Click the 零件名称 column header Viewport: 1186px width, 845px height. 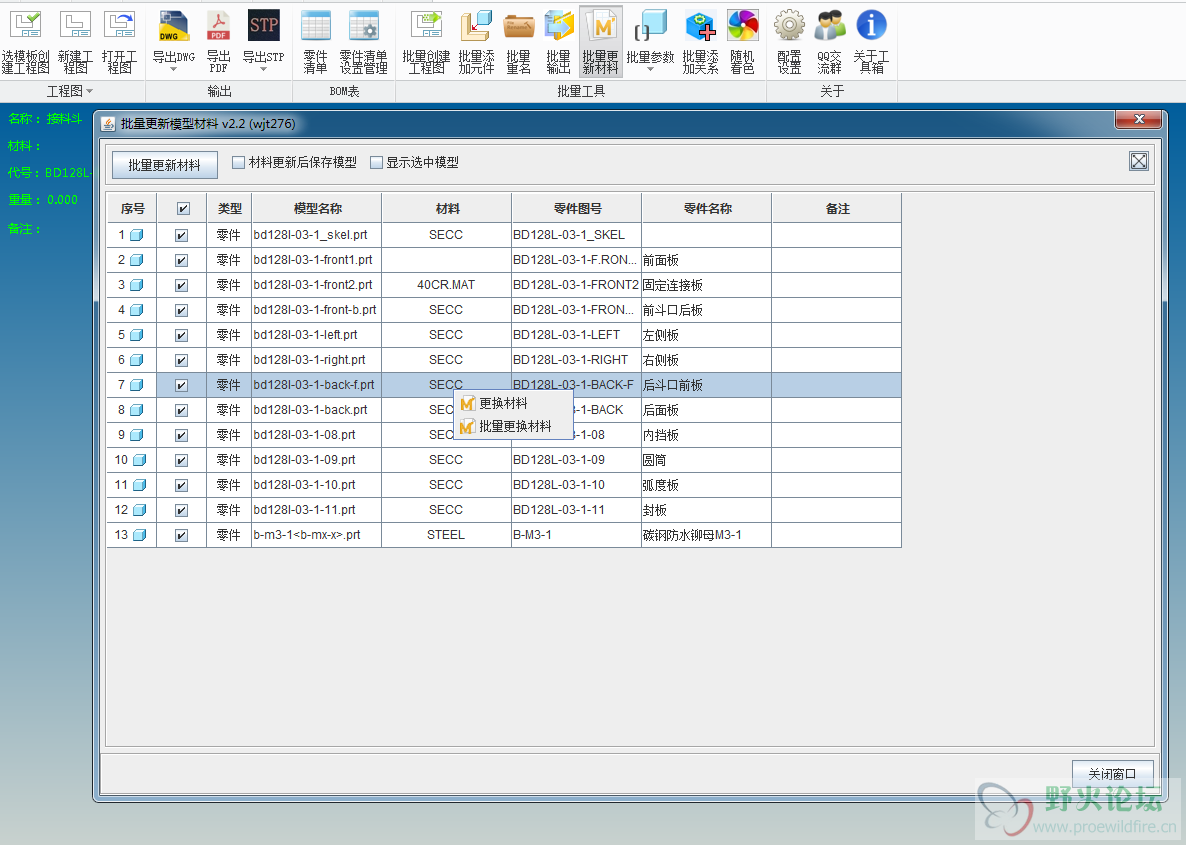coord(707,209)
